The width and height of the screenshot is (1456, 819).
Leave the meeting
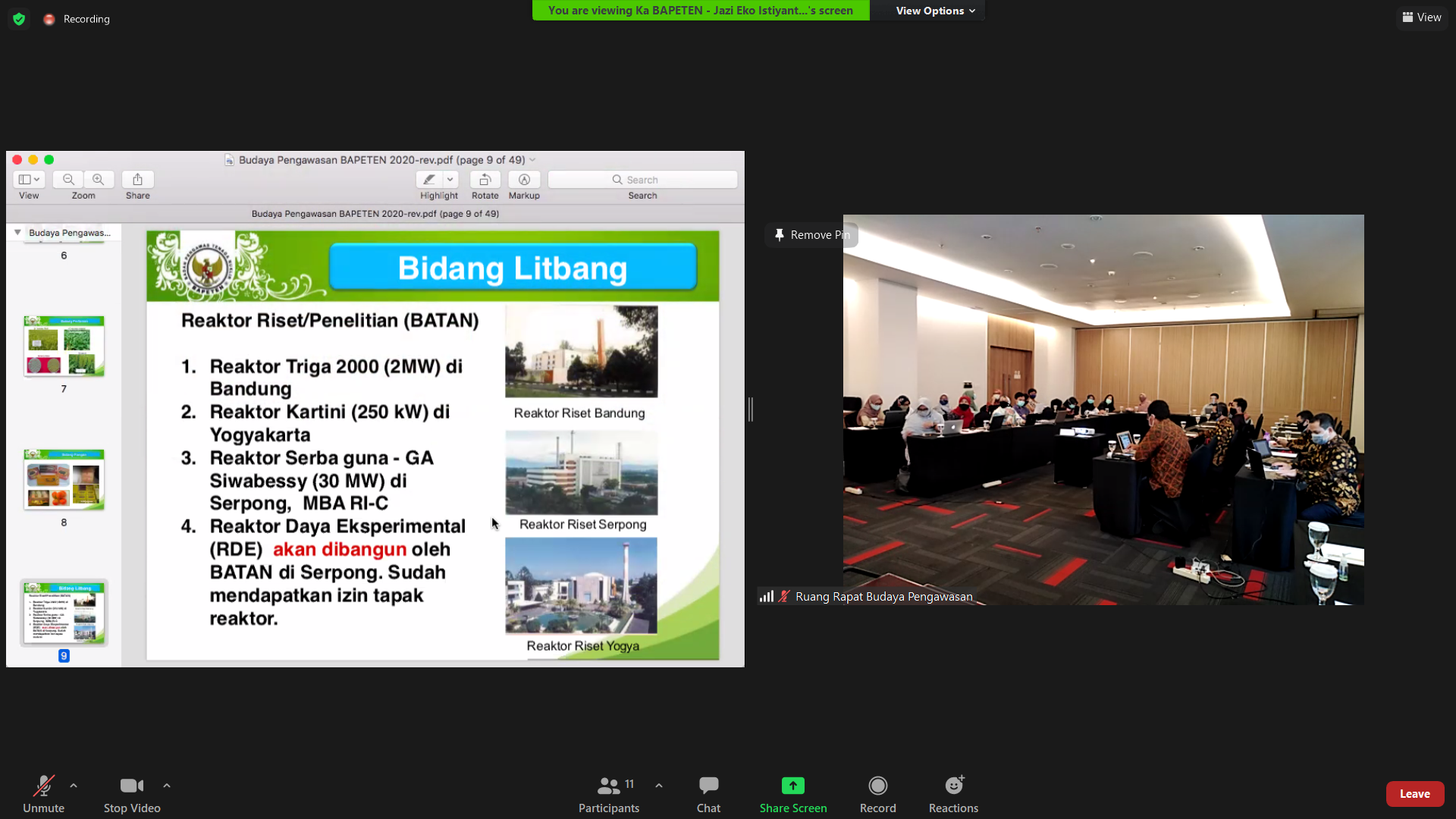(x=1415, y=793)
